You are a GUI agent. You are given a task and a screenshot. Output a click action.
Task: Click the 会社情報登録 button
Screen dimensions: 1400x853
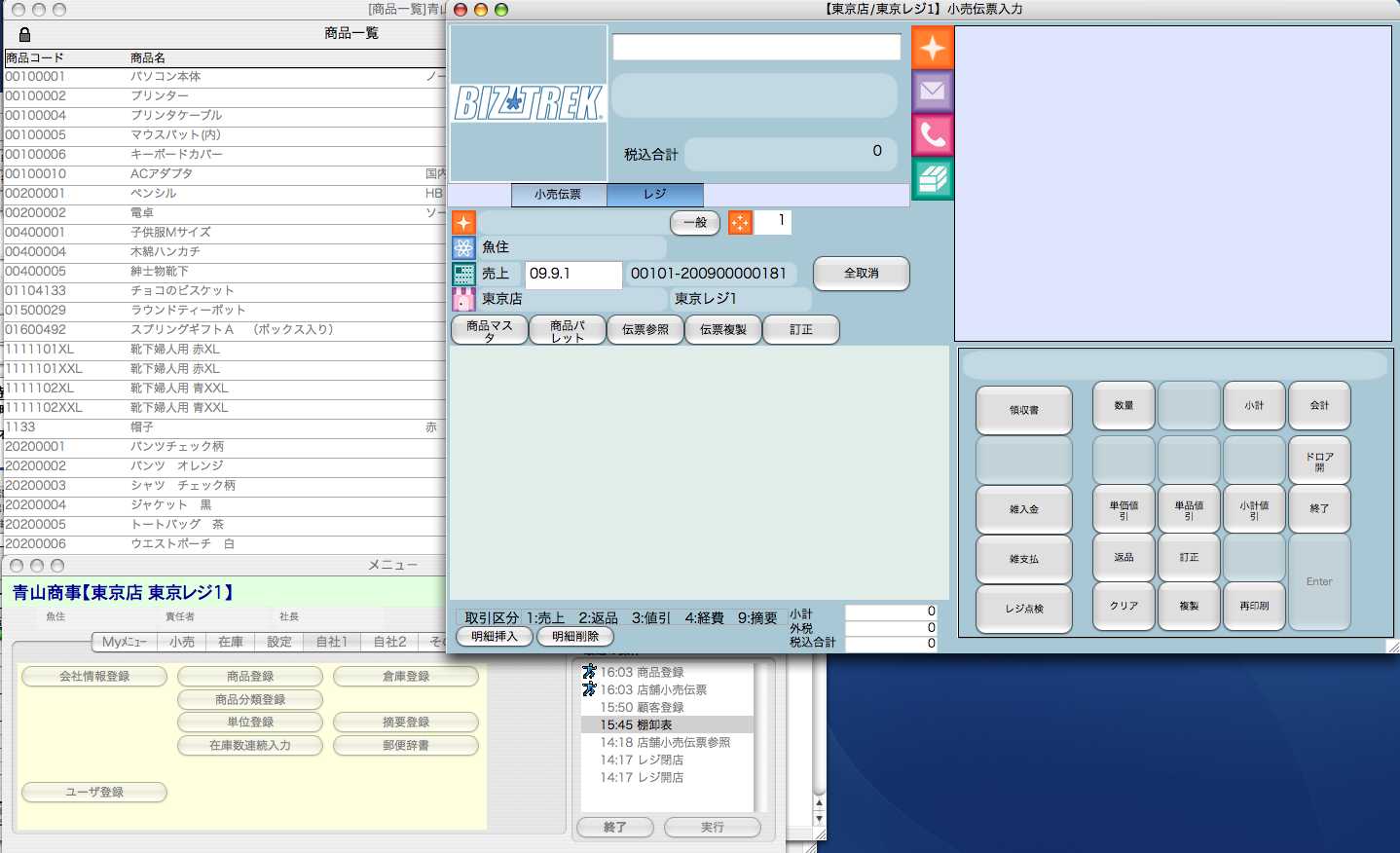[94, 676]
